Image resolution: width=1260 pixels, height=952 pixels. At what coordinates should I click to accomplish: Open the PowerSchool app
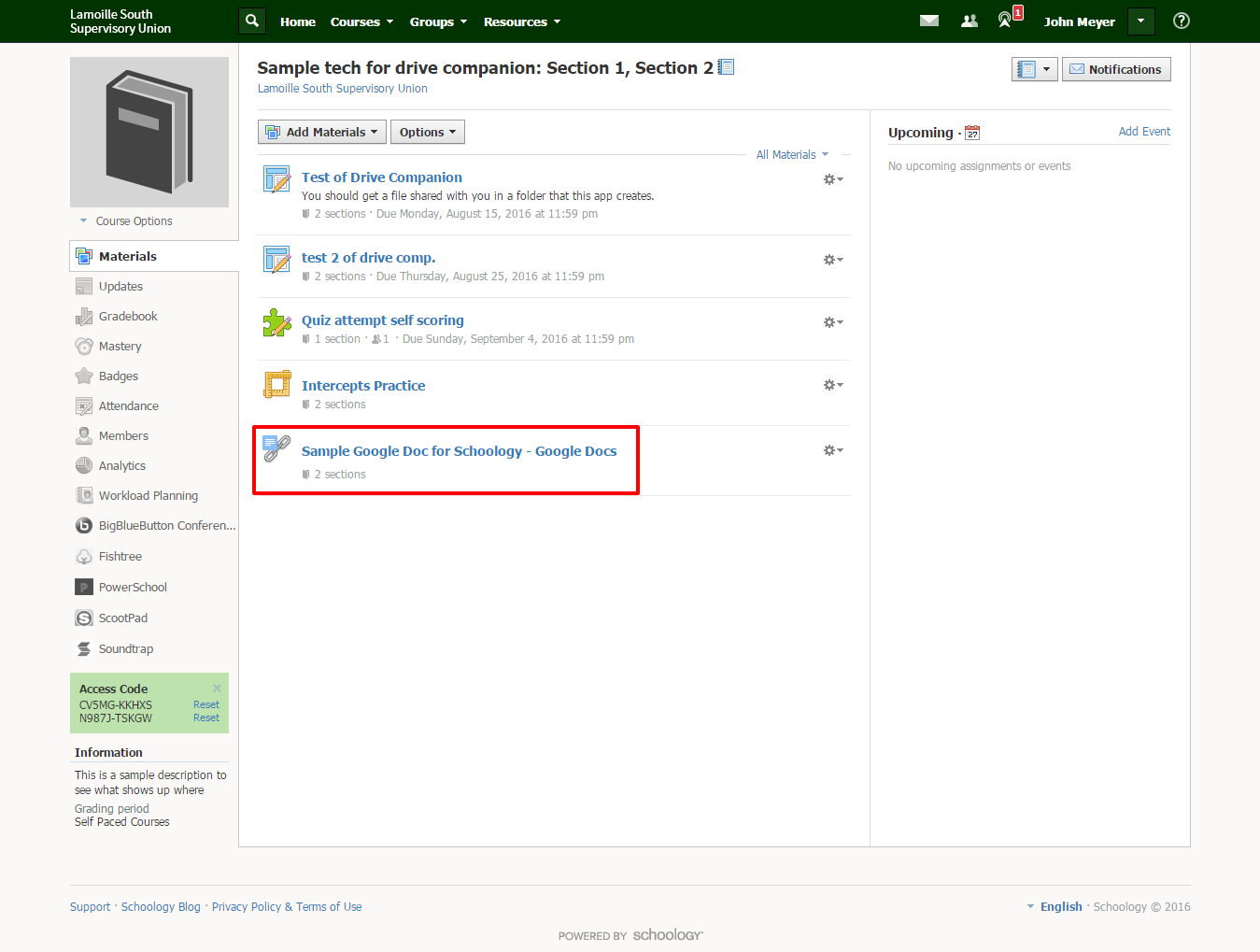(133, 588)
